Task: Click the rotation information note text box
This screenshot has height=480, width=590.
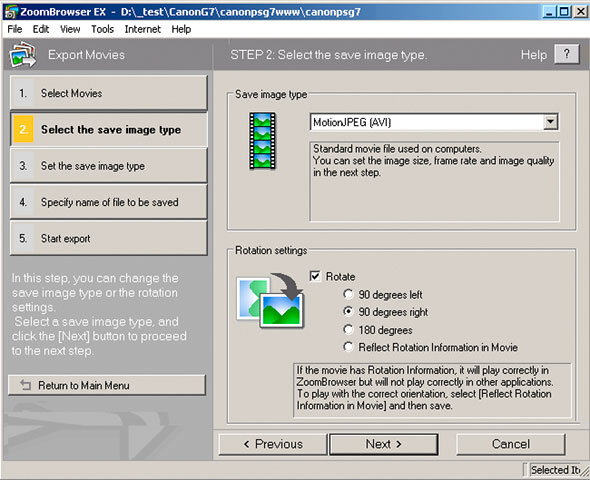Action: [432, 390]
